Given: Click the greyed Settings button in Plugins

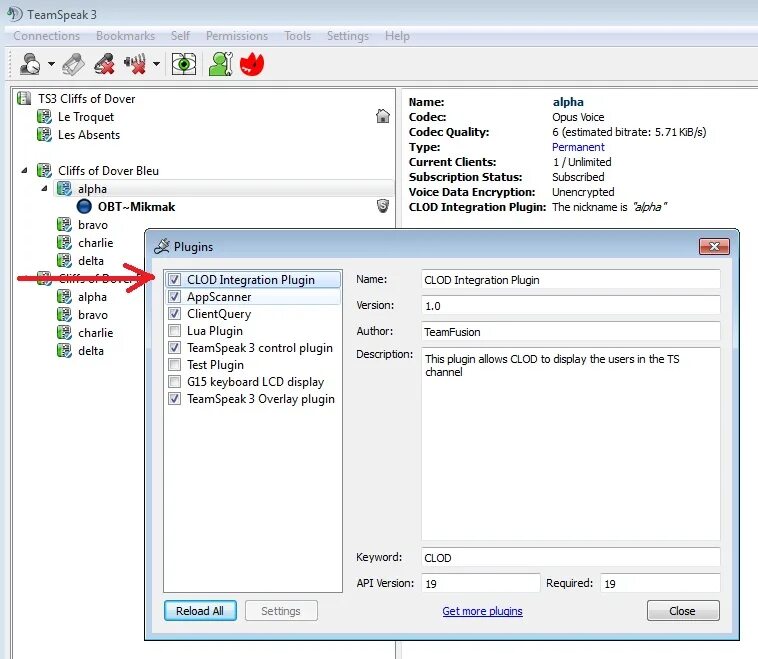Looking at the screenshot, I should click(281, 611).
